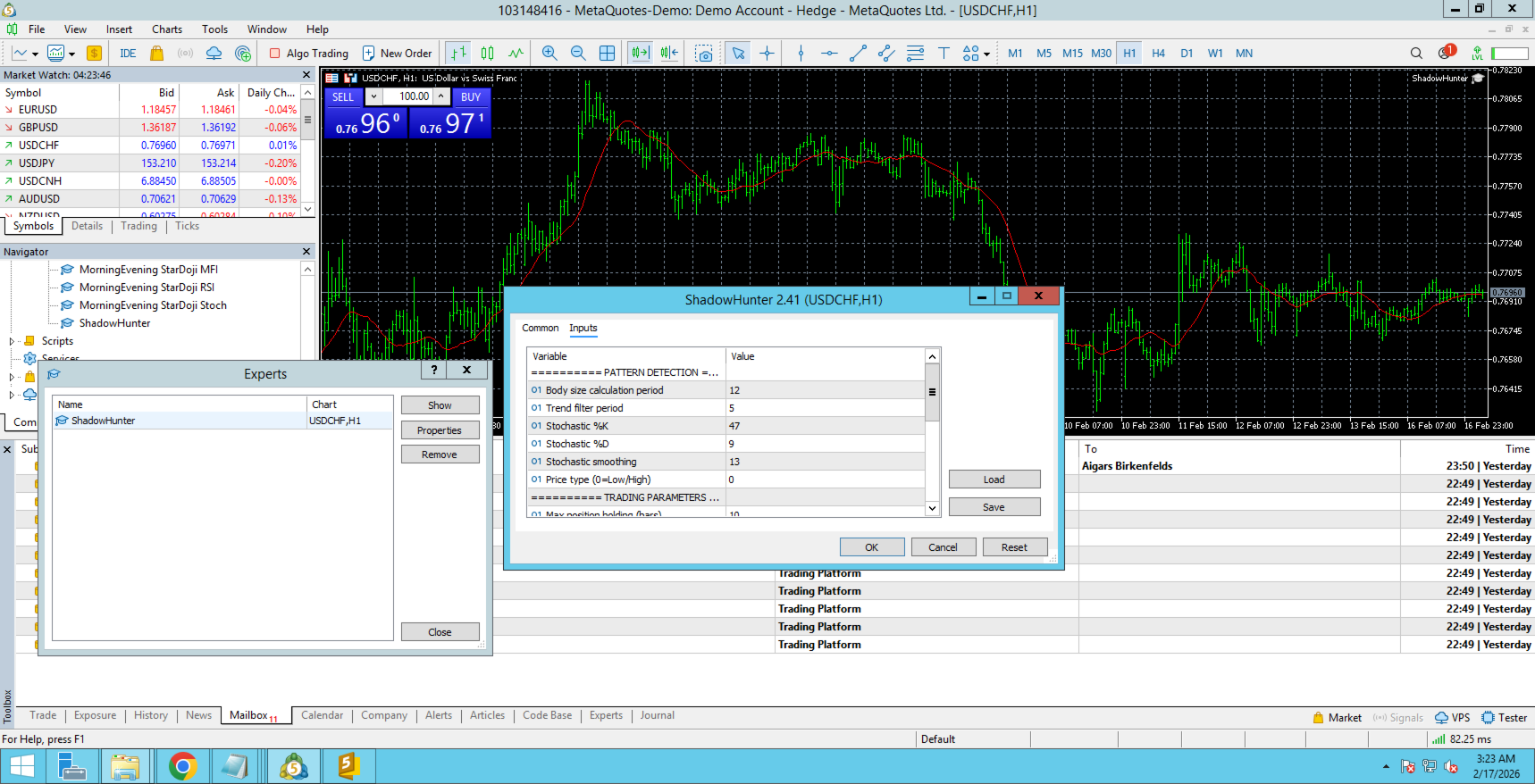This screenshot has height=784, width=1535.
Task: Switch chart to candlestick view
Action: (487, 54)
